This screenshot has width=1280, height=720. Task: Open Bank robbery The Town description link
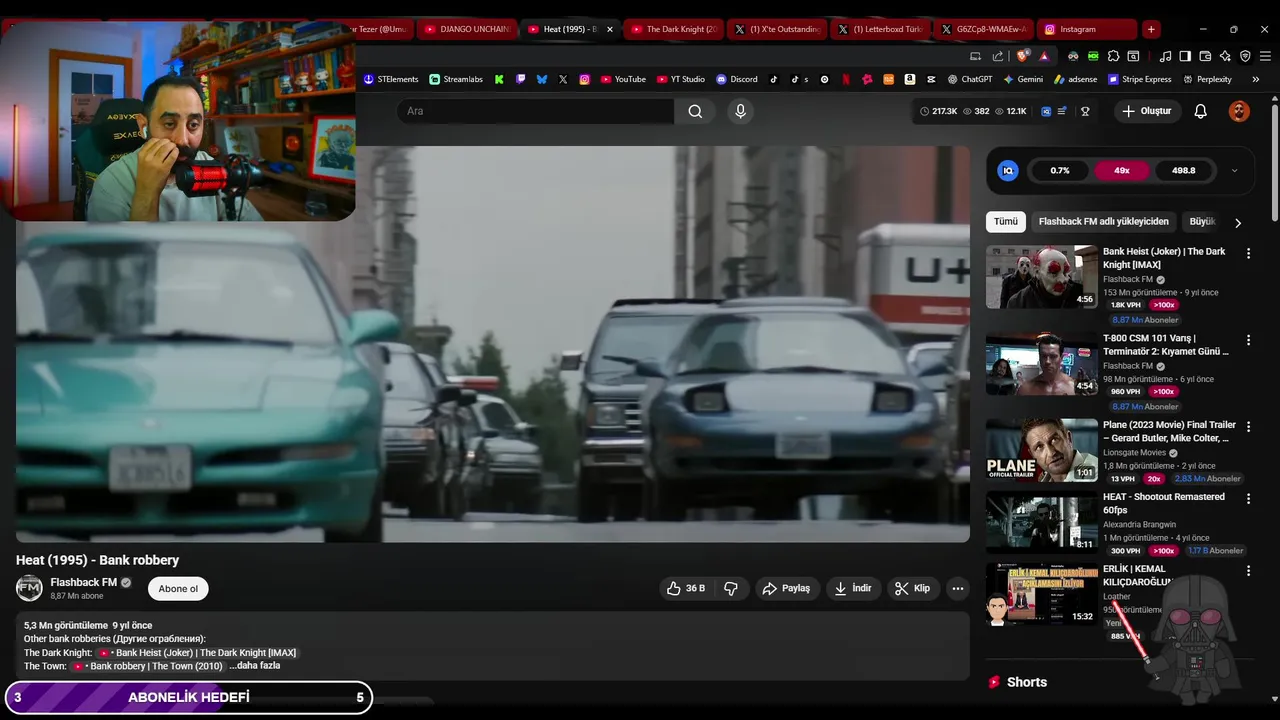point(148,666)
